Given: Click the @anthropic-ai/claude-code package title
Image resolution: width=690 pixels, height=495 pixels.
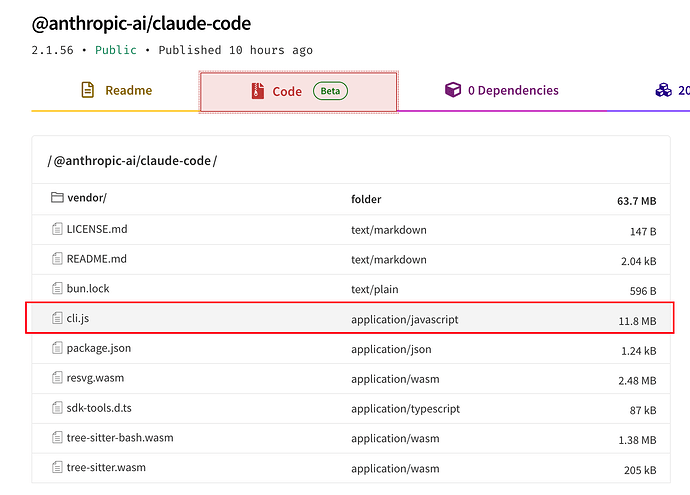Looking at the screenshot, I should pos(141,24).
